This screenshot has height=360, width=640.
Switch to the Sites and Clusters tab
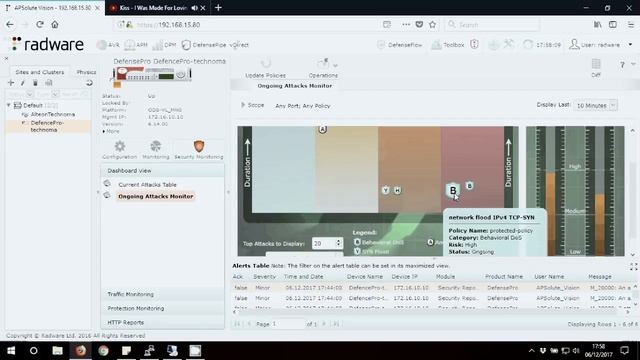[40, 72]
